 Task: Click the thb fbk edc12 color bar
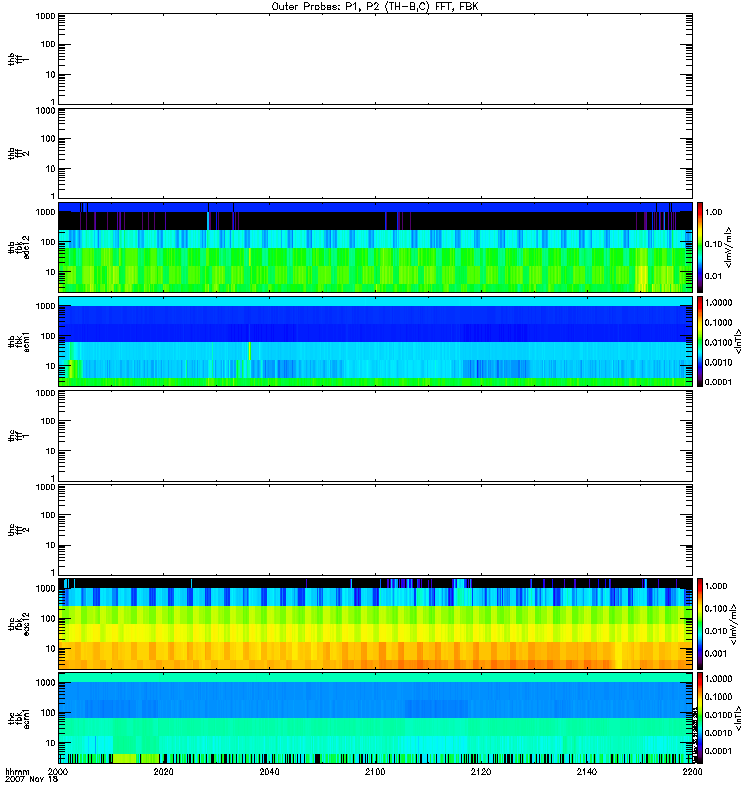coord(700,247)
